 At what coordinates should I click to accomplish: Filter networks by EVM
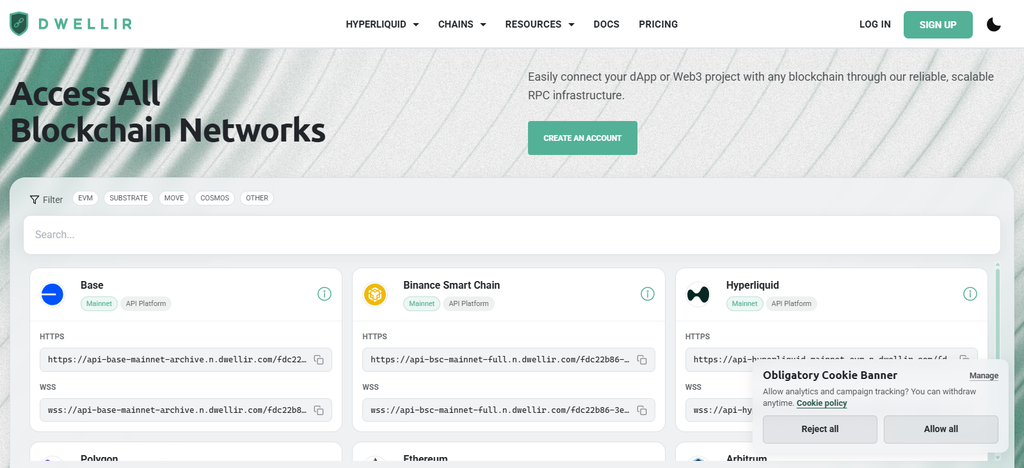point(85,198)
